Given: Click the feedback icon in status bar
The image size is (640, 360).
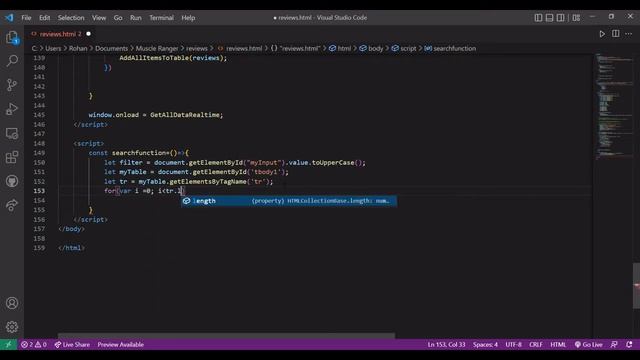Looking at the screenshot, I should [614, 344].
